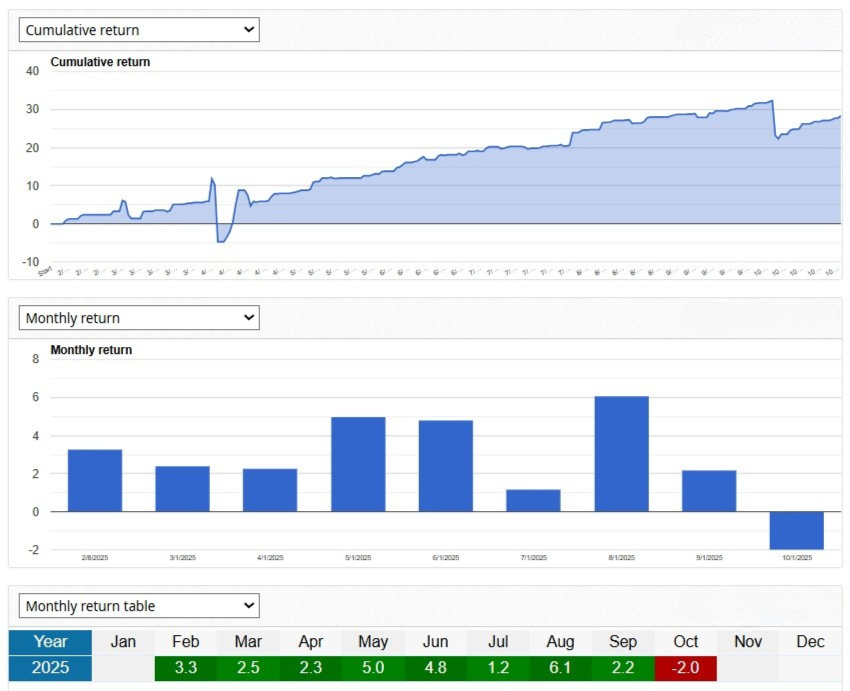Click the red -2.0 October table cell

click(x=685, y=668)
